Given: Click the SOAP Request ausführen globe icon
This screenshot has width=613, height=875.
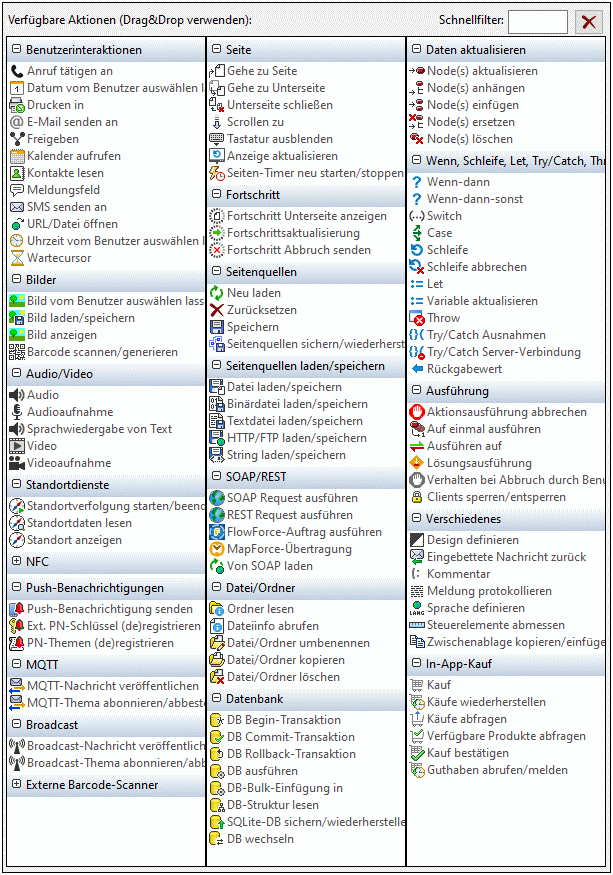Looking at the screenshot, I should click(217, 498).
